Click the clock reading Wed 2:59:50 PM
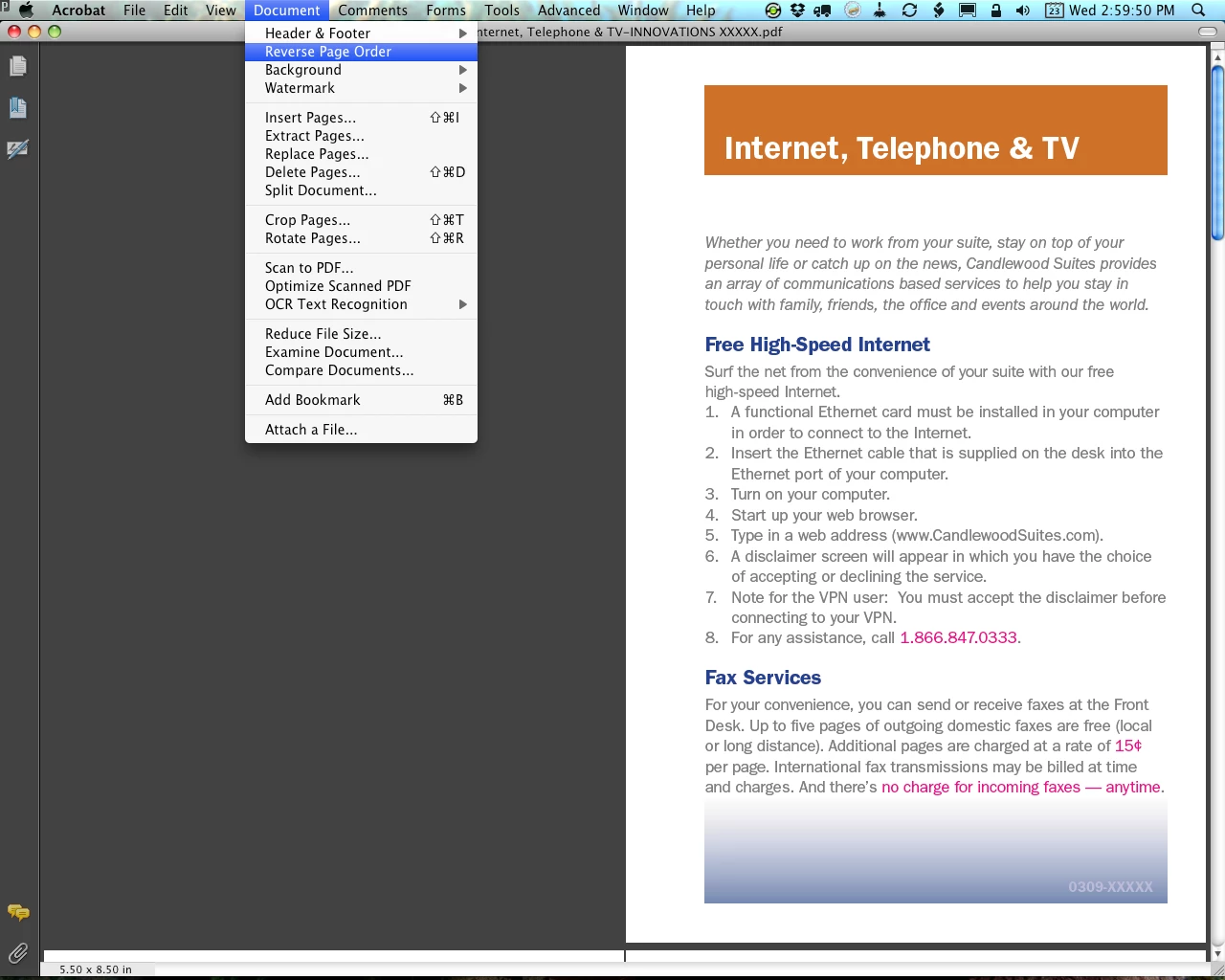This screenshot has height=980, width=1225. [1122, 10]
